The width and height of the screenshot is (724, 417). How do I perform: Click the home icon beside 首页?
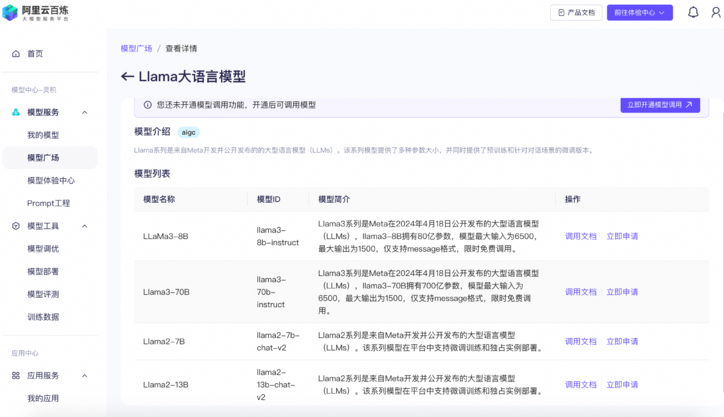coord(16,54)
